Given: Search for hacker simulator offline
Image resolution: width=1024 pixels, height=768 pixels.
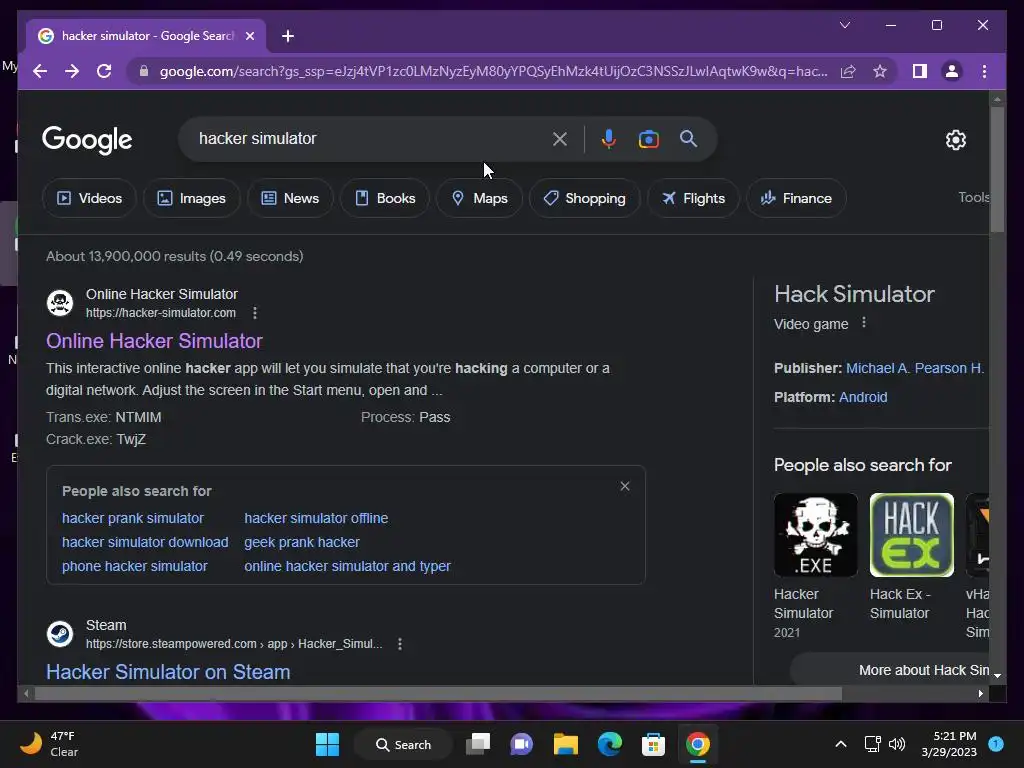Looking at the screenshot, I should point(316,518).
